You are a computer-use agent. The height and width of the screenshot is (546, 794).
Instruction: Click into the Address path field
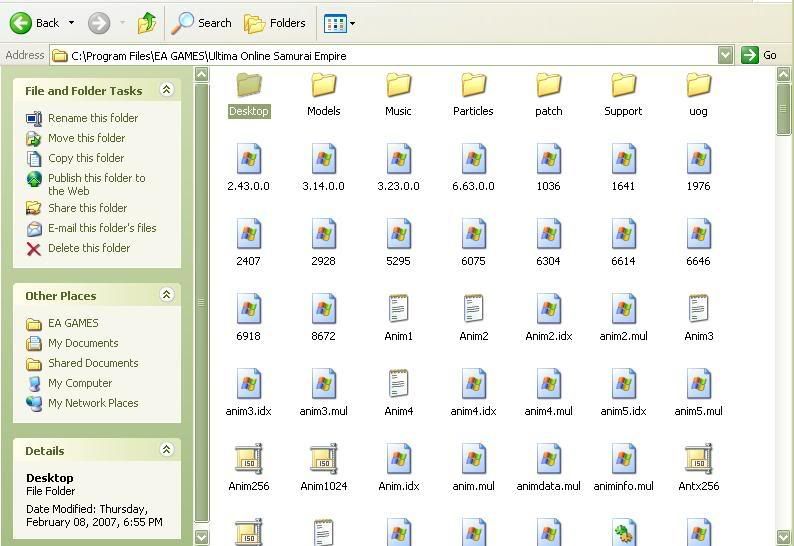(x=384, y=55)
